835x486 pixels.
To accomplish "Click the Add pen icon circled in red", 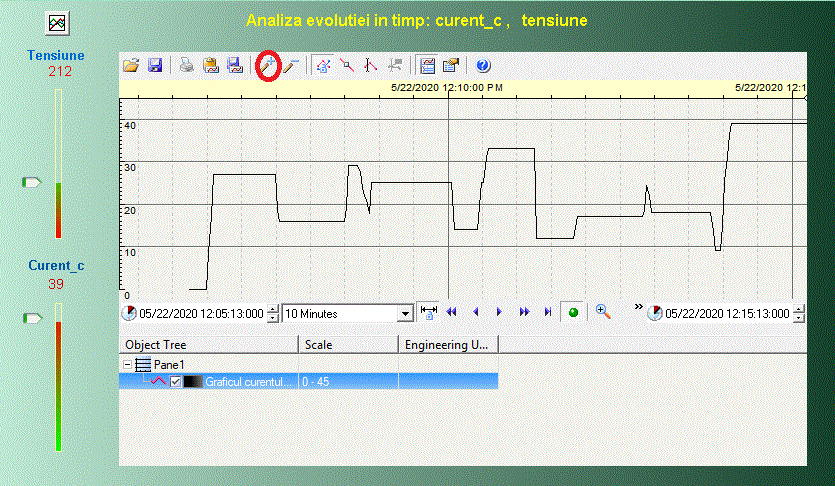I will tap(267, 66).
